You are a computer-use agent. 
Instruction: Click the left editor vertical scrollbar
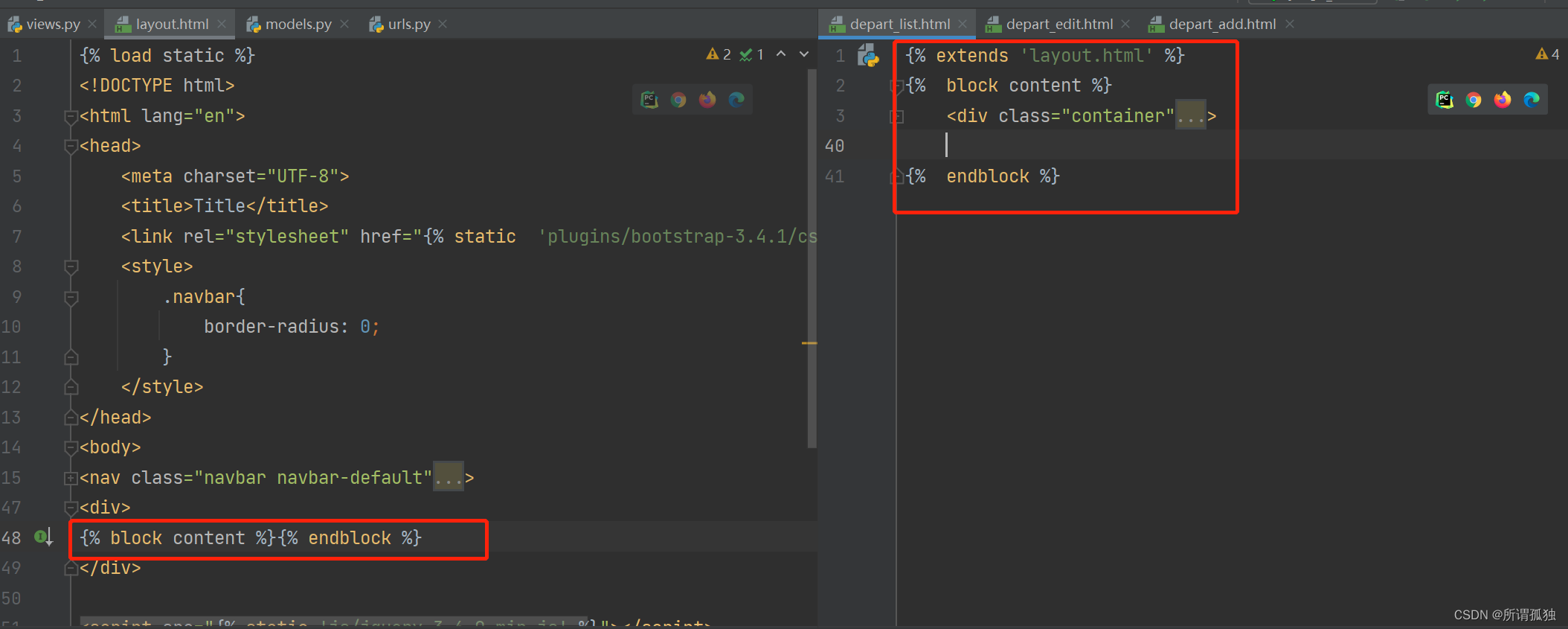tap(812, 257)
